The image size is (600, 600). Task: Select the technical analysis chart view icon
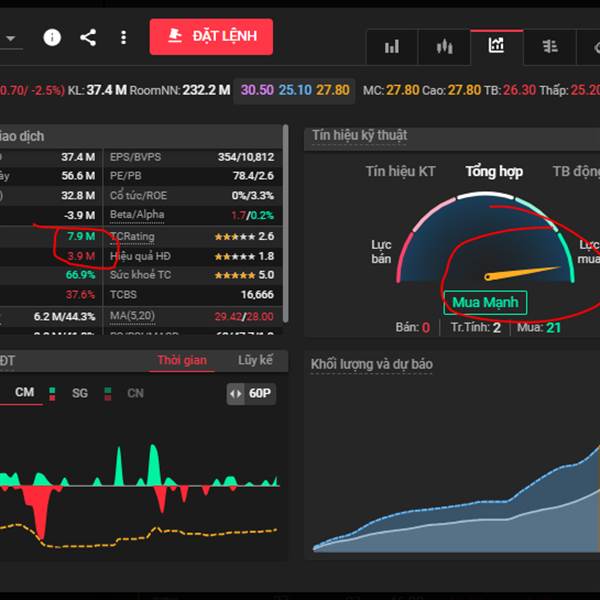click(496, 46)
